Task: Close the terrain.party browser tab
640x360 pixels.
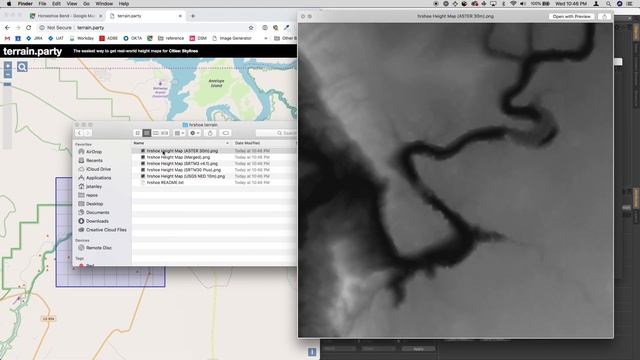Action: tap(180, 16)
